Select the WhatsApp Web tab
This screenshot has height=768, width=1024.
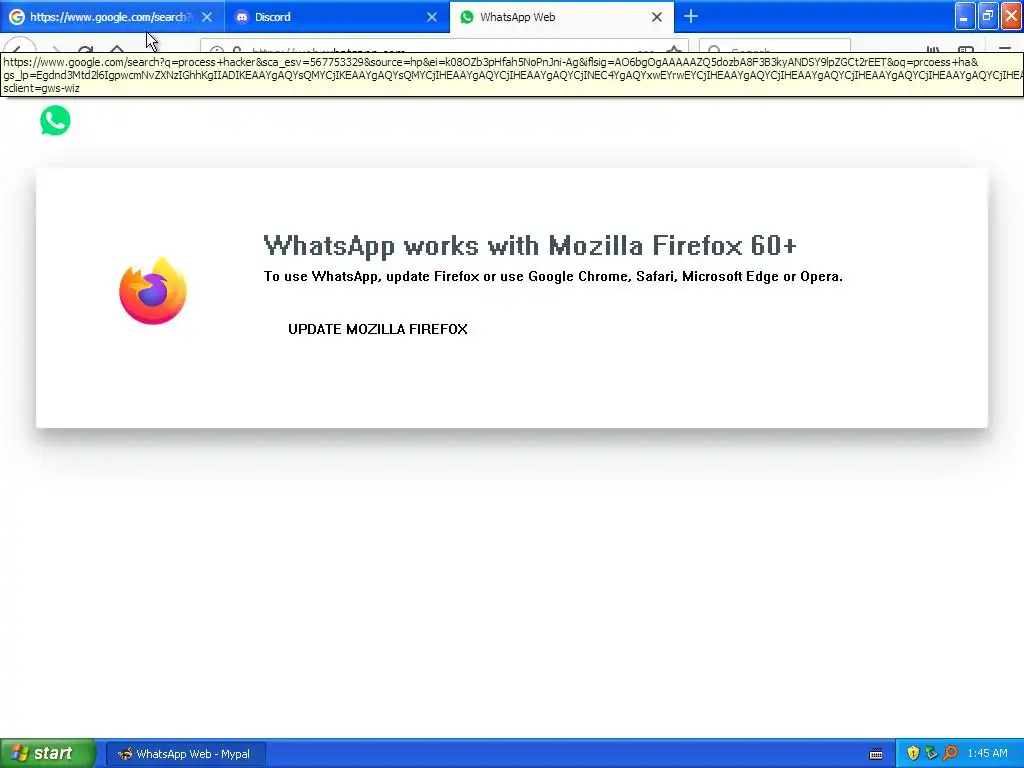(x=562, y=17)
